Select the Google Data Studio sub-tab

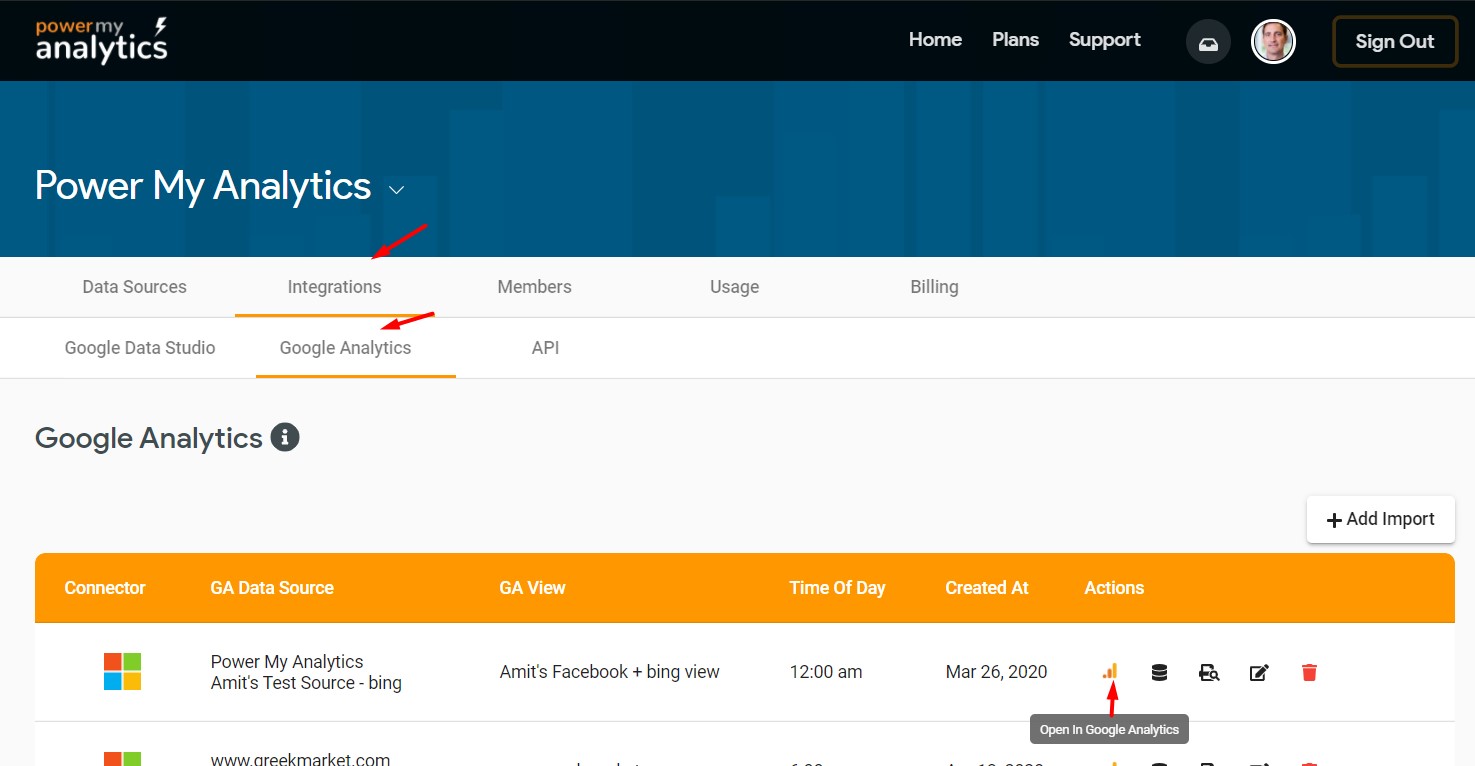point(140,348)
